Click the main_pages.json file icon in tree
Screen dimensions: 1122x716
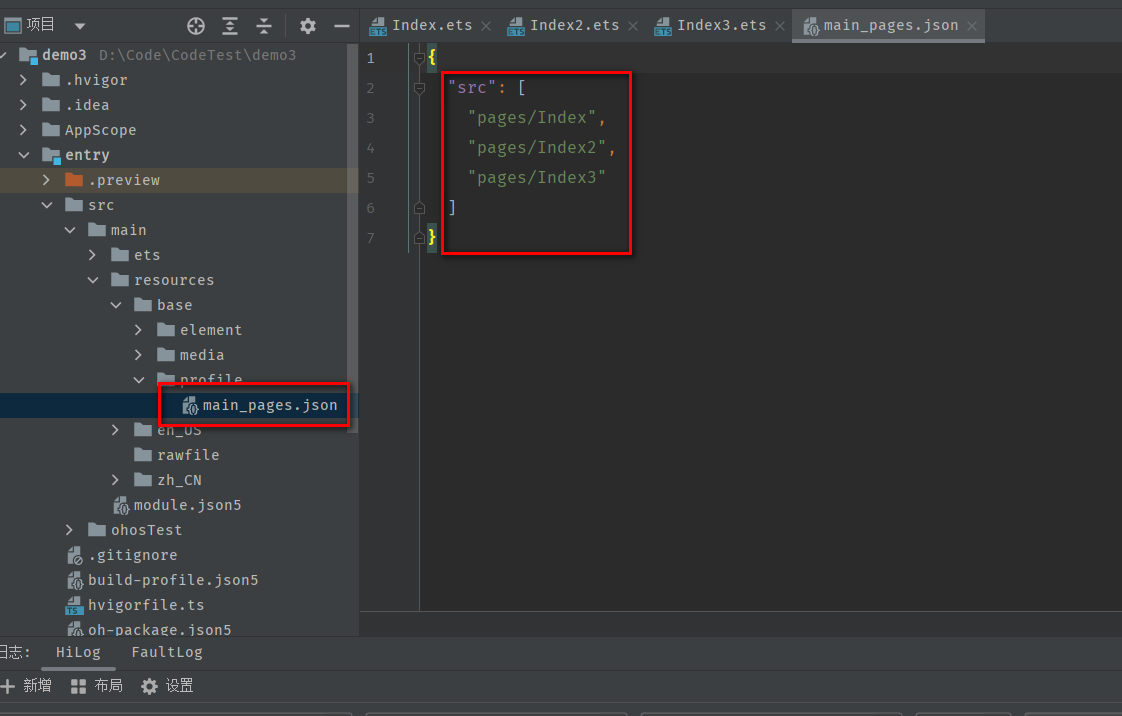[190, 406]
